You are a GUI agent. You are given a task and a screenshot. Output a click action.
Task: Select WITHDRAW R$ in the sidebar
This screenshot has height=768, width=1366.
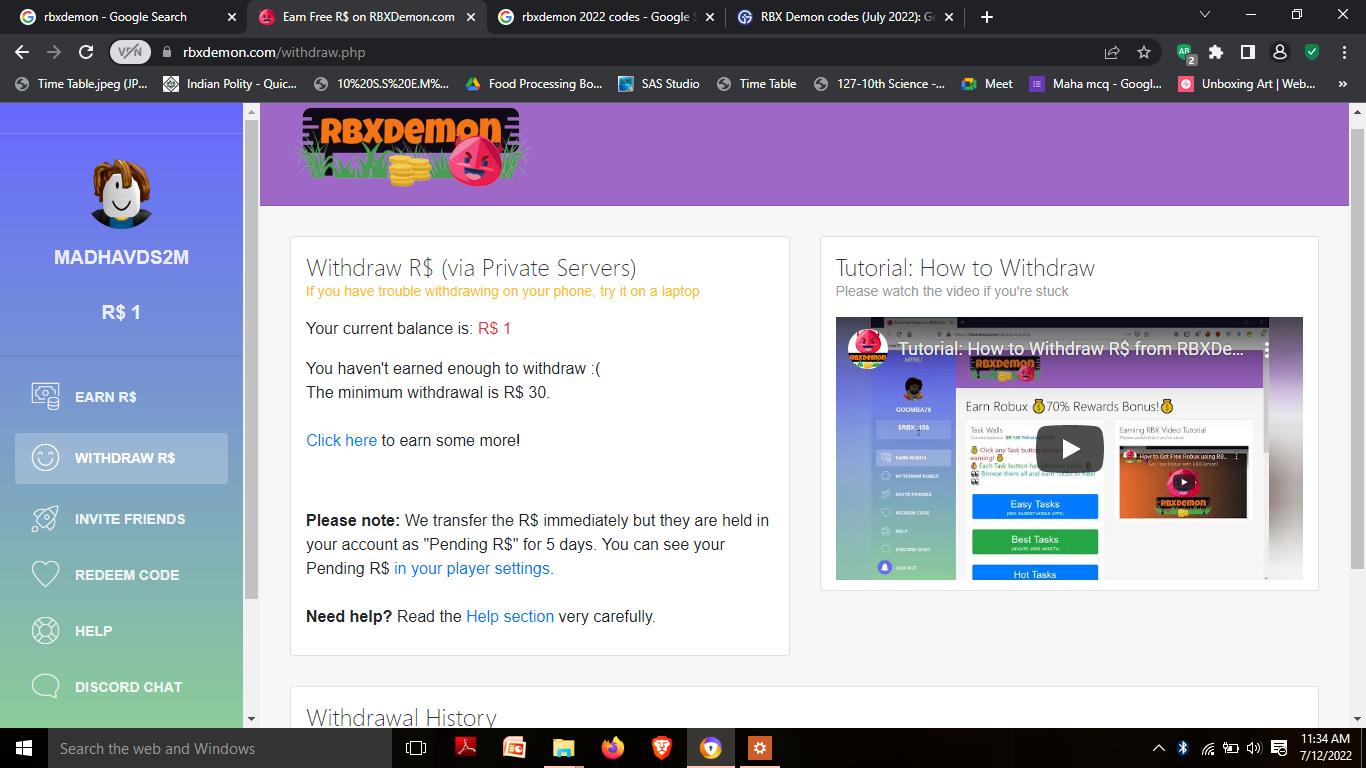(x=121, y=458)
